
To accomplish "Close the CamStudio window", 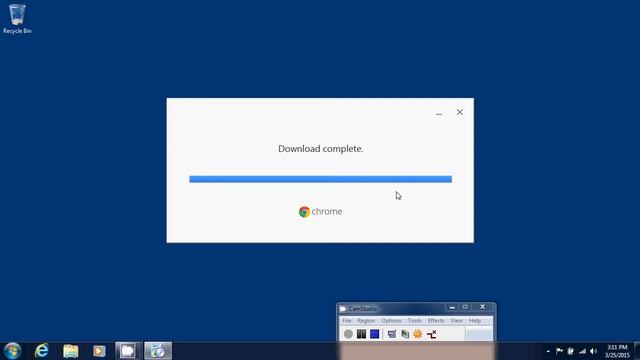I will click(482, 307).
